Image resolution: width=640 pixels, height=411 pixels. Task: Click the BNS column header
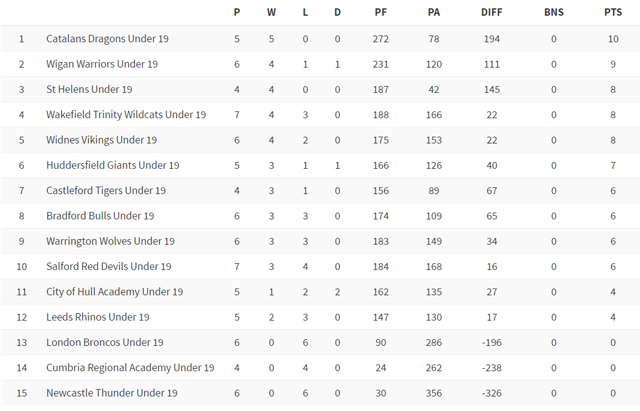click(554, 12)
